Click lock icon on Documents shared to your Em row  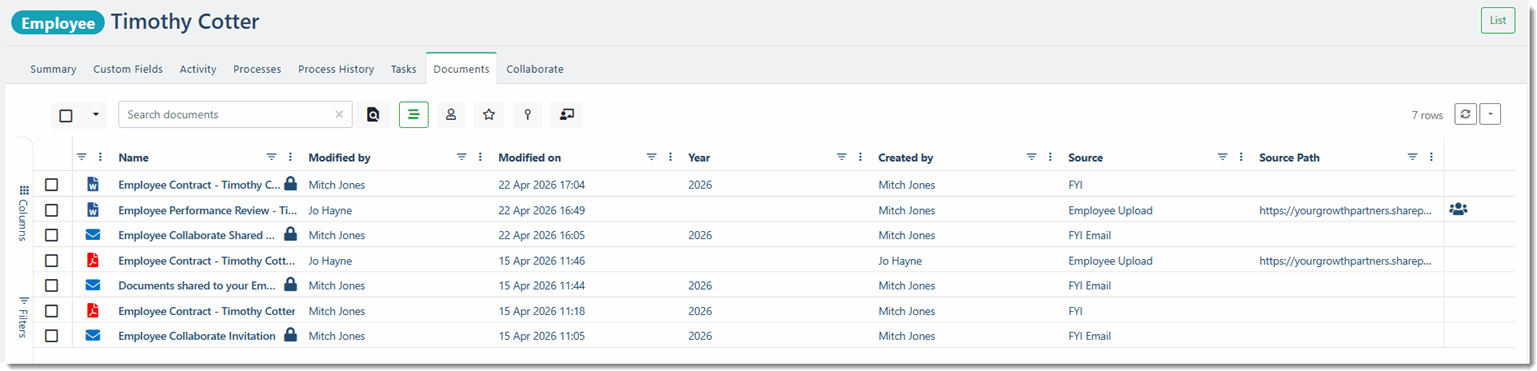[x=290, y=284]
